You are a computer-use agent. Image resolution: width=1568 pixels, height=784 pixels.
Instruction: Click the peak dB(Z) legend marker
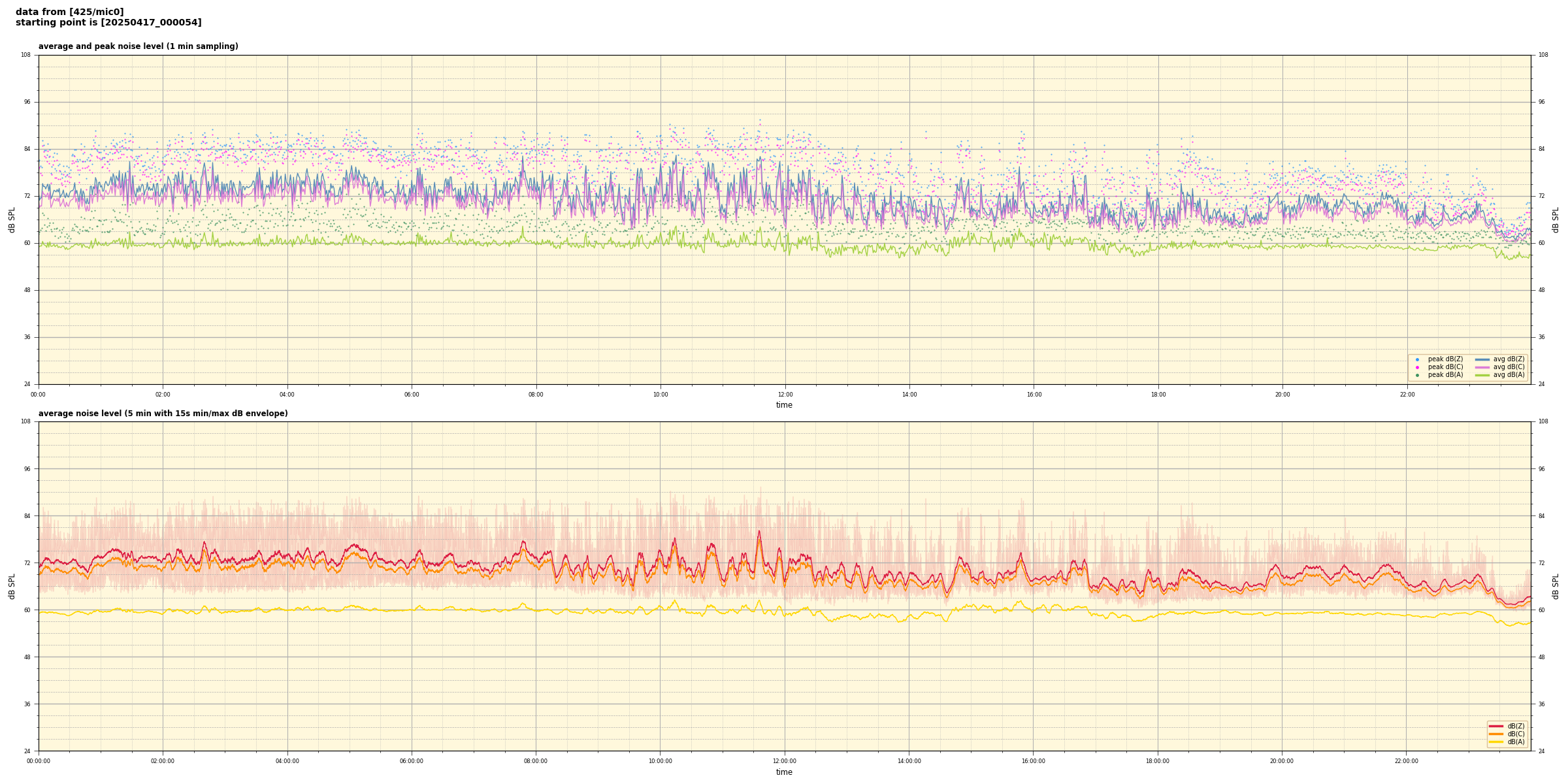click(x=1417, y=359)
